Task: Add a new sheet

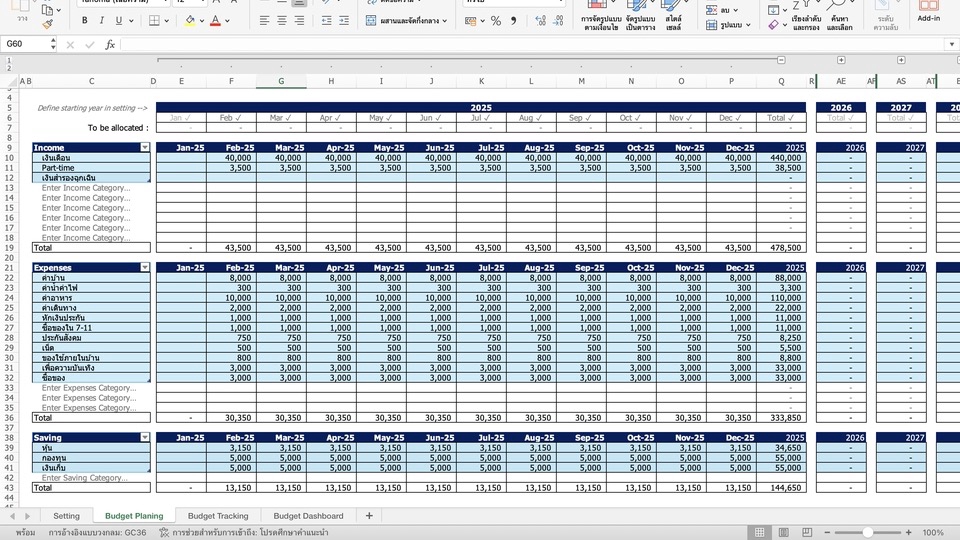Action: point(369,516)
